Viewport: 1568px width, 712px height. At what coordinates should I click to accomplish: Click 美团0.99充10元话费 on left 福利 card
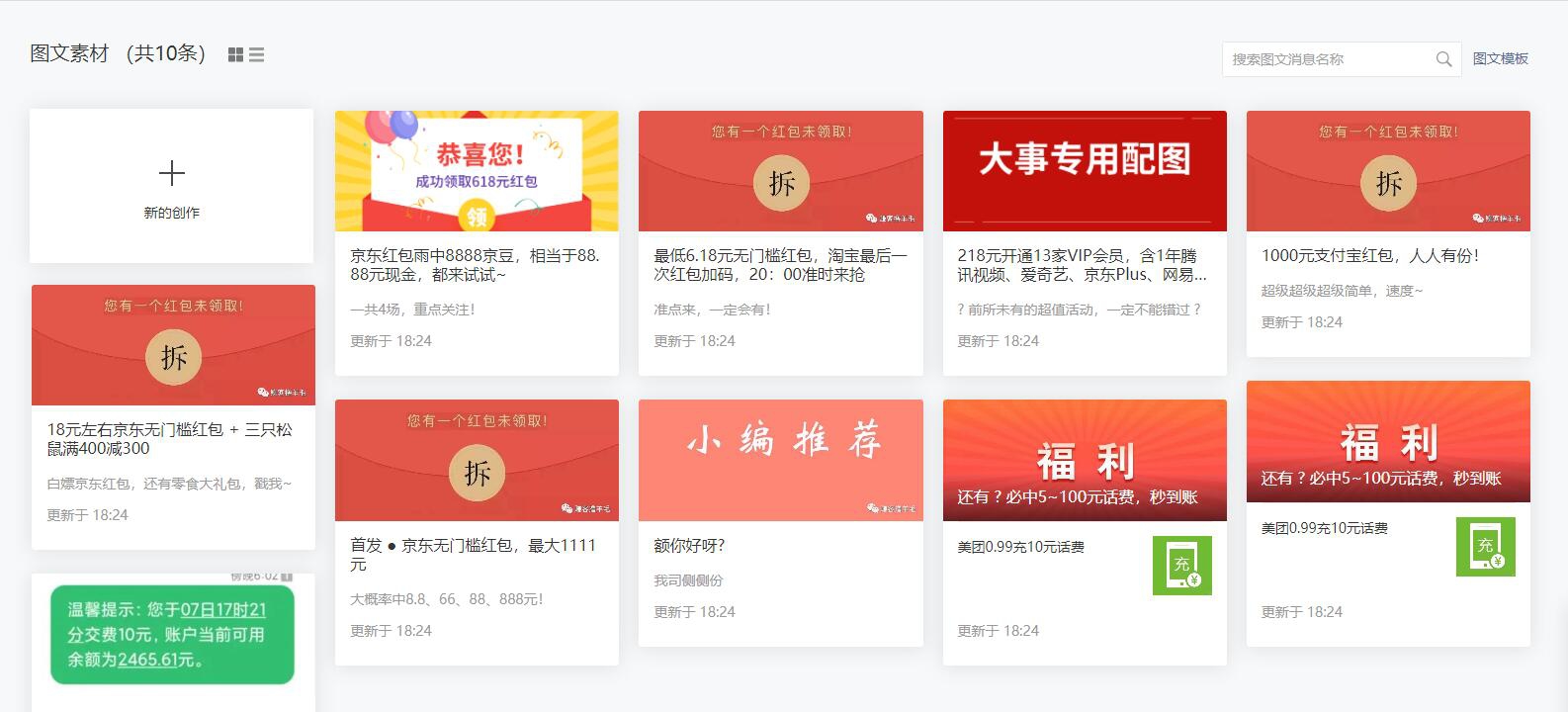pyautogui.click(x=1020, y=547)
